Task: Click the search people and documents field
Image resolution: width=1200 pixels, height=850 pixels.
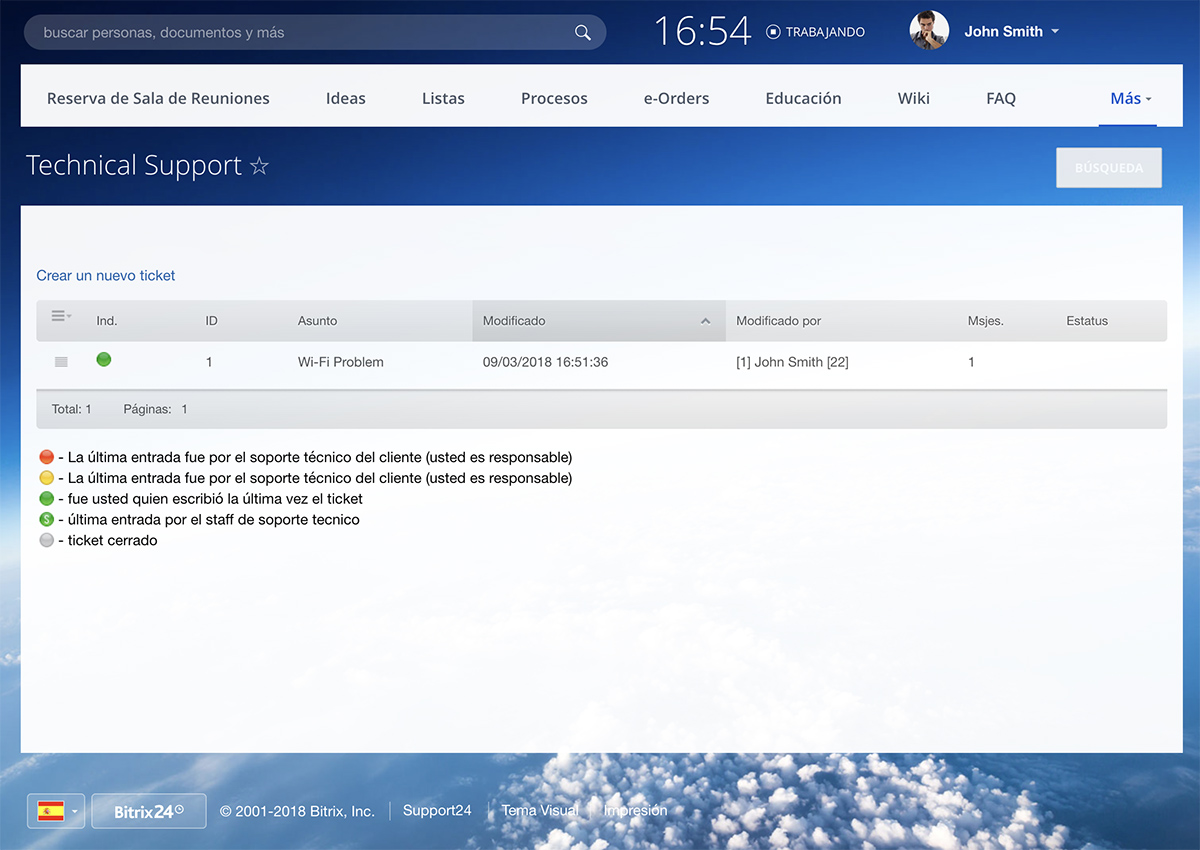Action: (300, 33)
